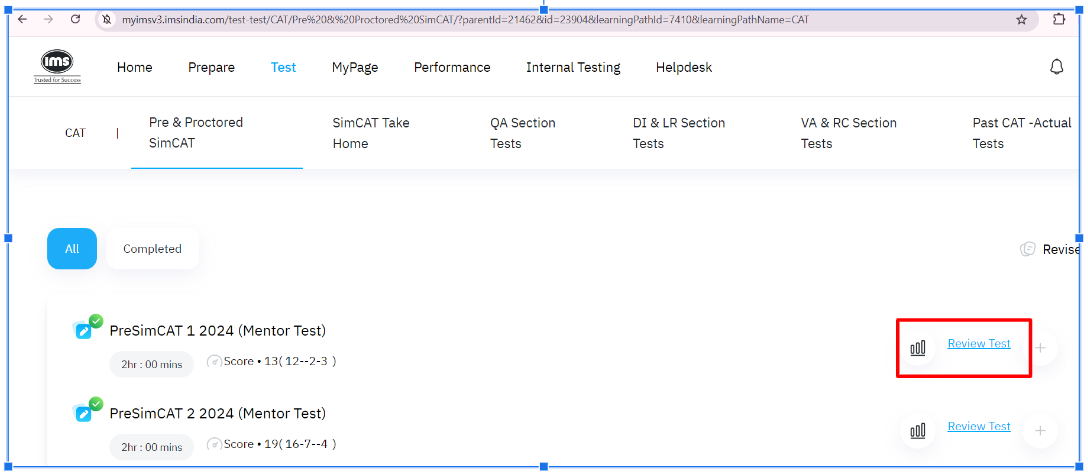Open the Helpdesk menu item
Viewport: 1088px width, 476px height.
coord(684,67)
